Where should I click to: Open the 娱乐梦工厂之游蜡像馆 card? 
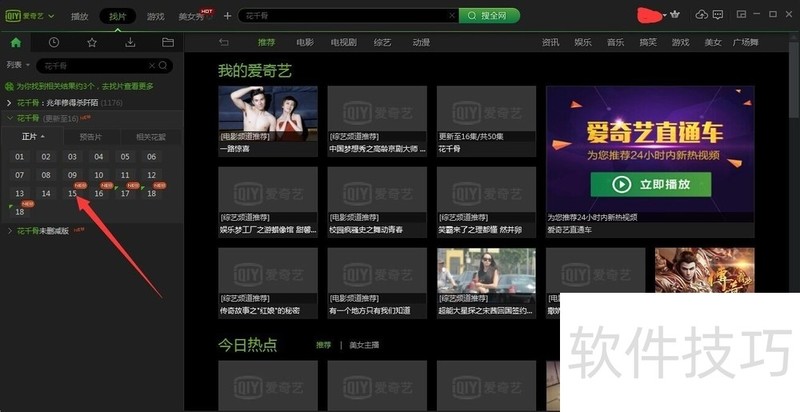(268, 202)
